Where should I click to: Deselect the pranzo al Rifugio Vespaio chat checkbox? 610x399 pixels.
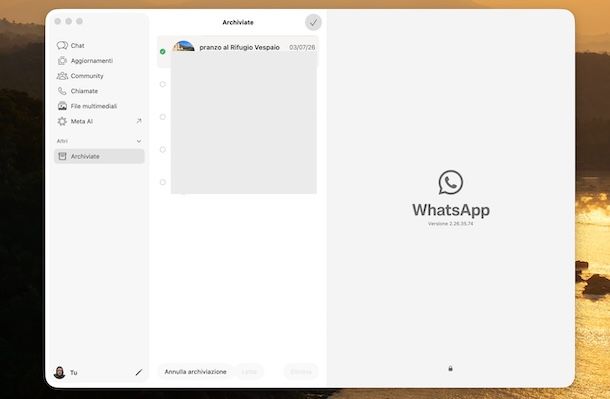163,51
